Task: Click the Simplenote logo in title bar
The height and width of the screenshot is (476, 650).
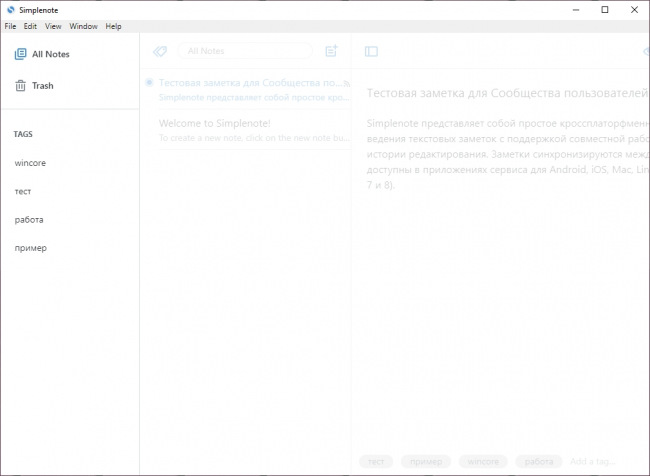Action: pos(10,10)
